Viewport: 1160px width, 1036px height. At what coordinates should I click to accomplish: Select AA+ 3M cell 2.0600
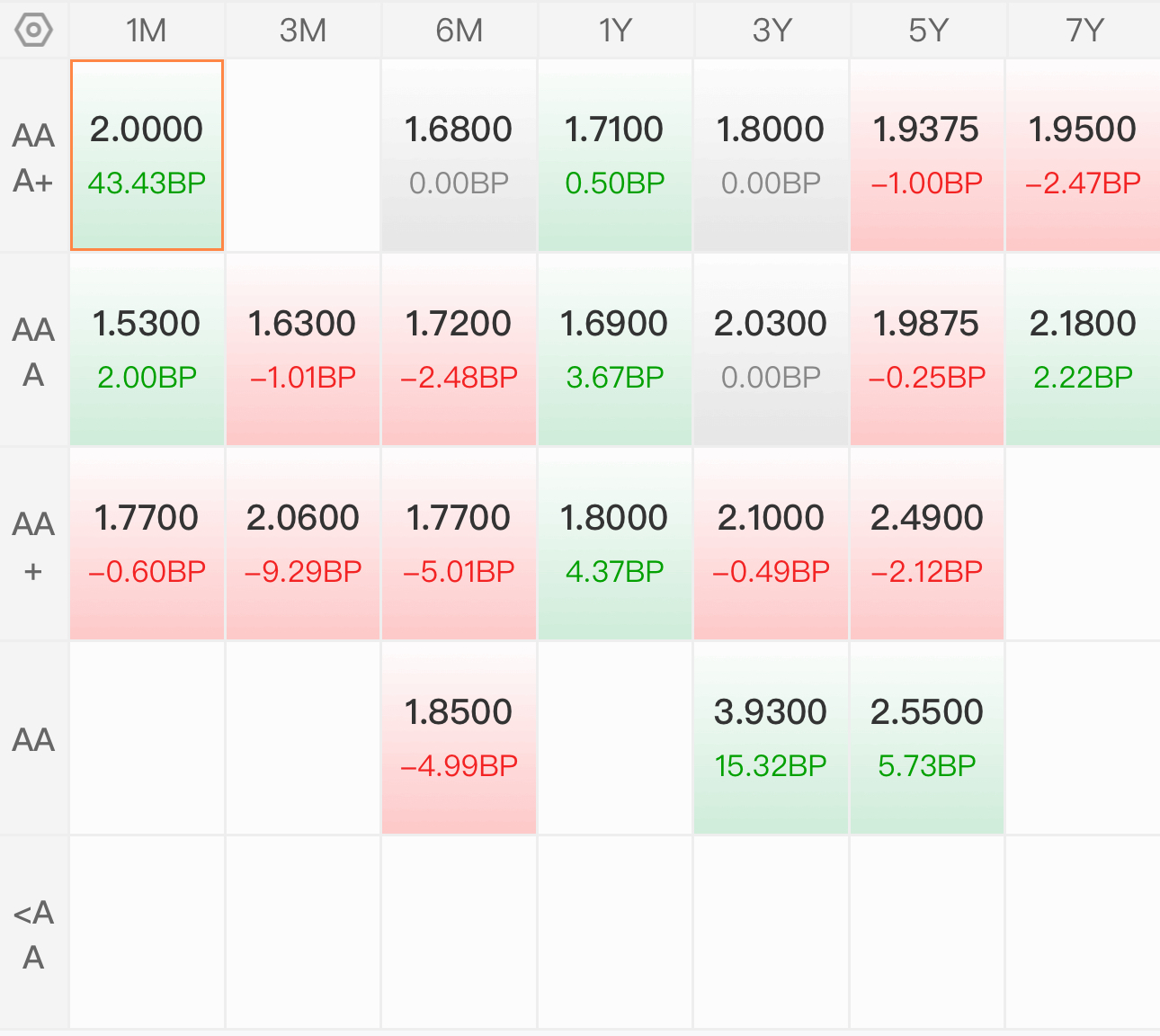303,544
